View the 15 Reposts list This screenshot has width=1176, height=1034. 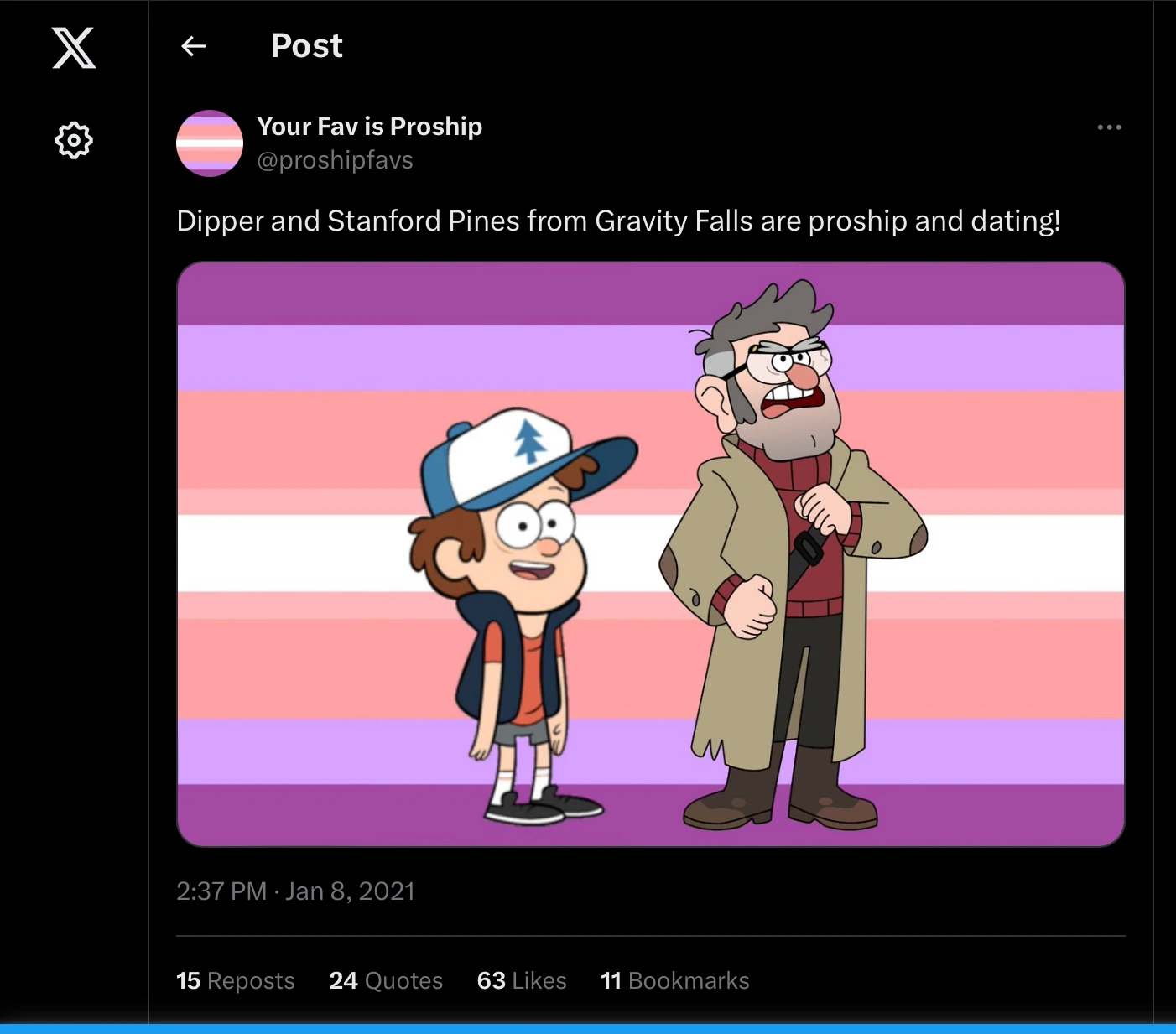235,980
